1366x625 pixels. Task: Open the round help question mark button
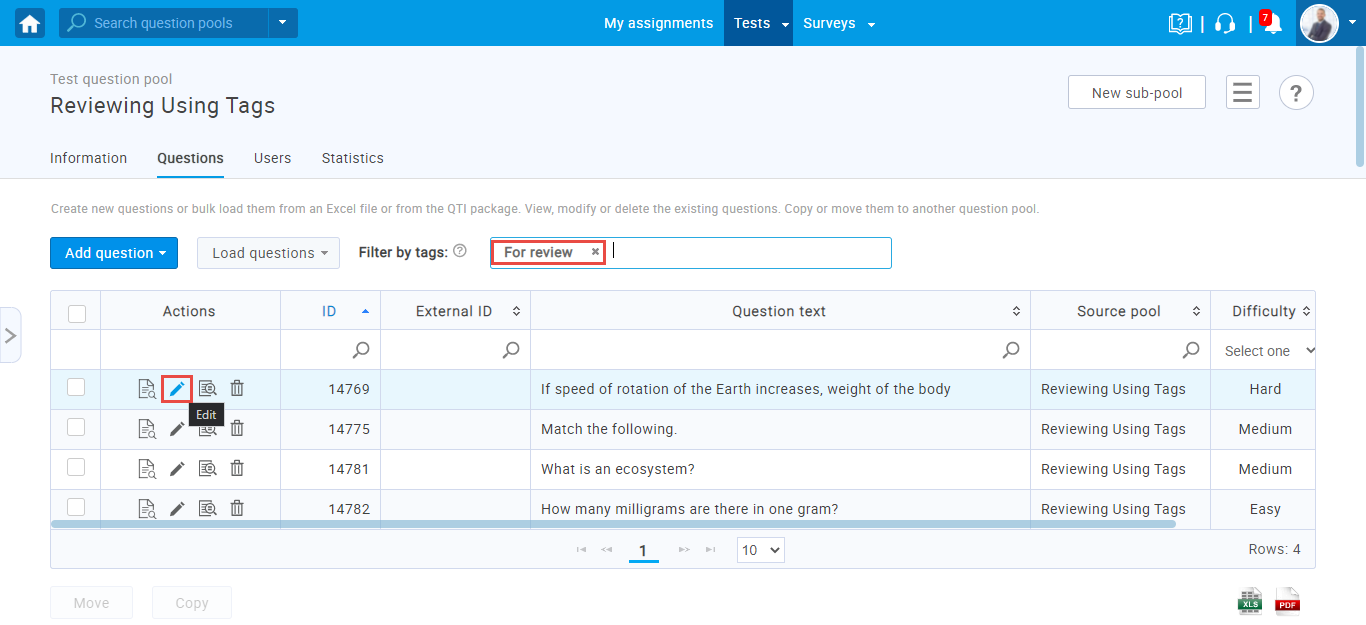pyautogui.click(x=1295, y=93)
